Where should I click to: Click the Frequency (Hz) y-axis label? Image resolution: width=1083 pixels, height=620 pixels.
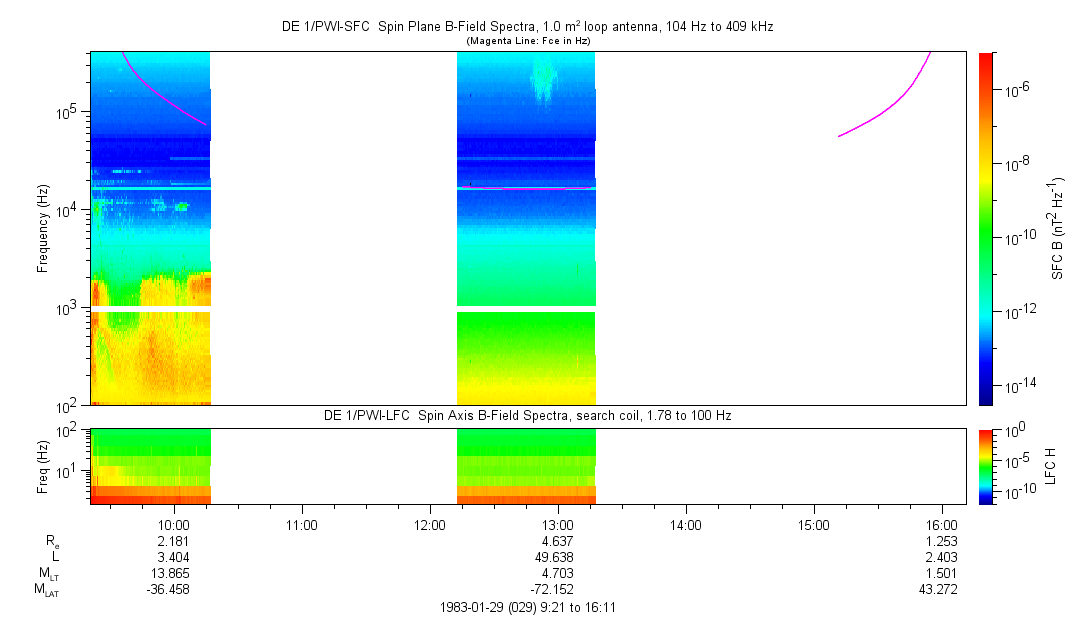click(43, 228)
